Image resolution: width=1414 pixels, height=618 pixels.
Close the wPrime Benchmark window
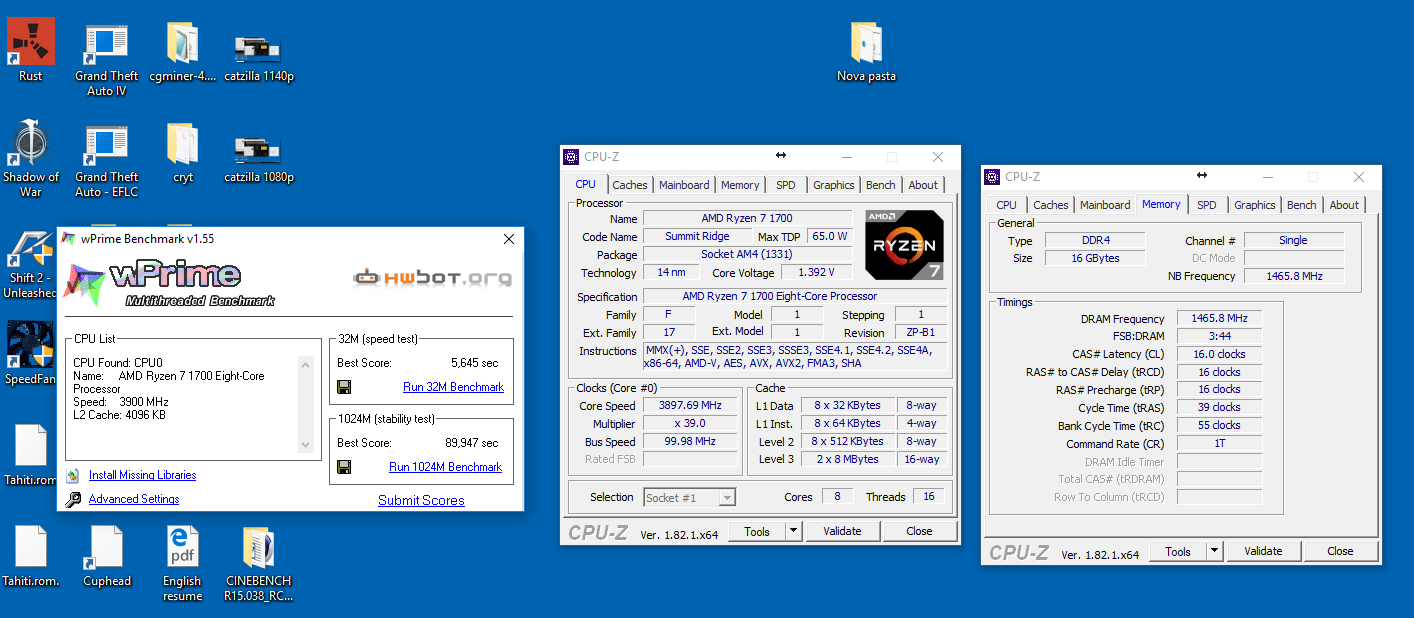(x=509, y=239)
